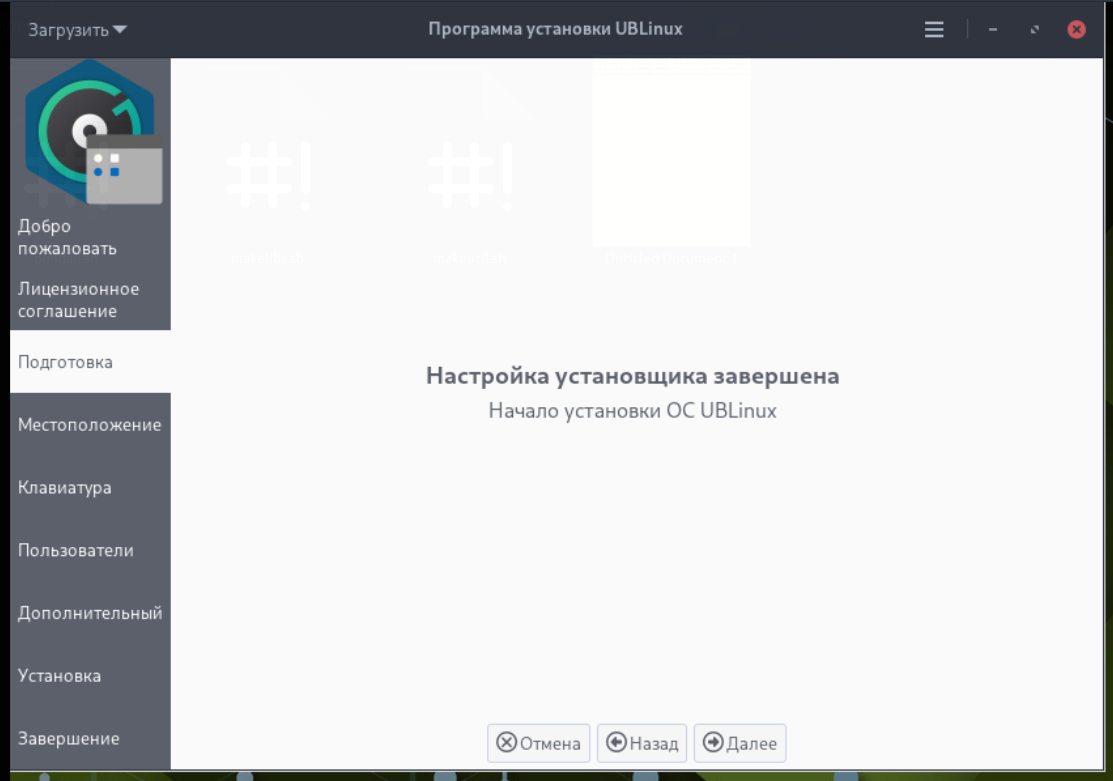The height and width of the screenshot is (781, 1113).
Task: Click the Отмена button
Action: [538, 743]
